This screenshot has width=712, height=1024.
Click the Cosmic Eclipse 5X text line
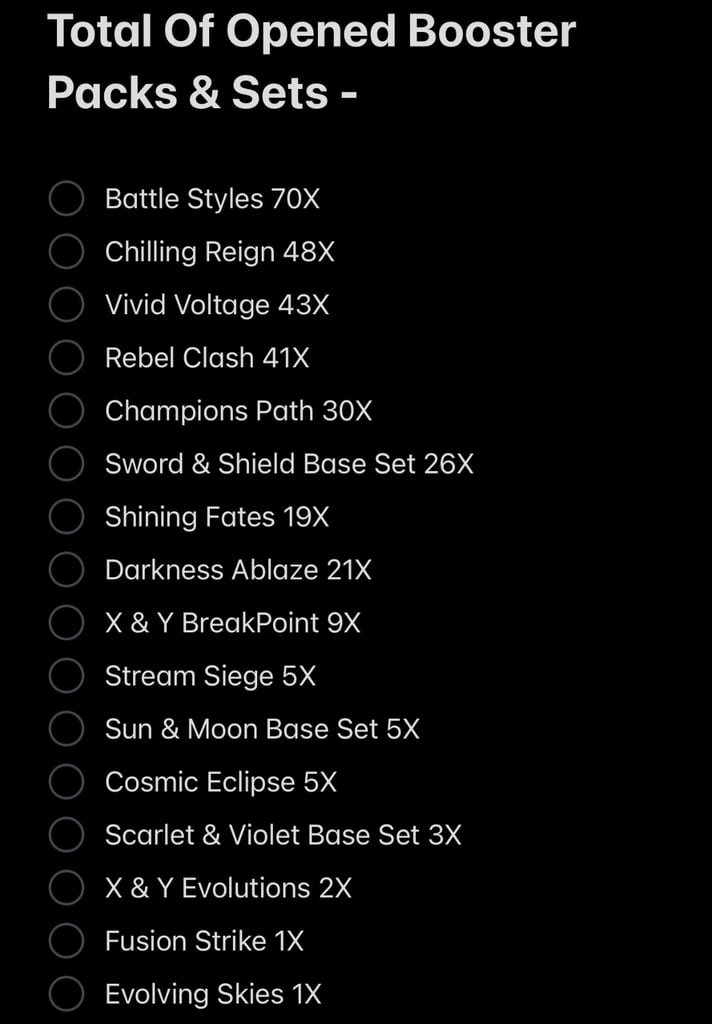[221, 782]
